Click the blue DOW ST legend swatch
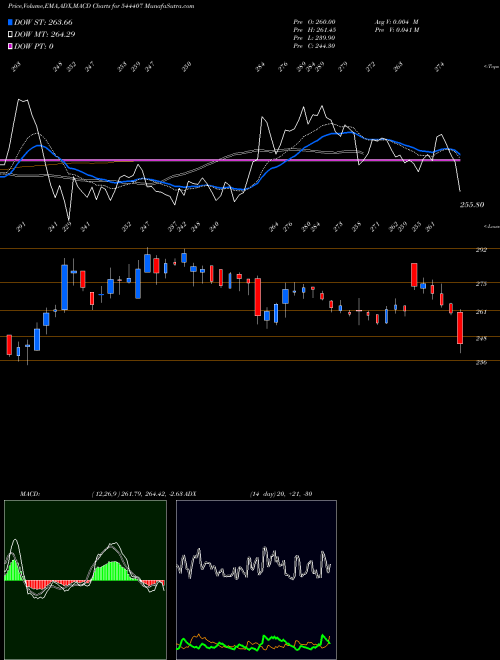500x660 pixels. click(11, 22)
